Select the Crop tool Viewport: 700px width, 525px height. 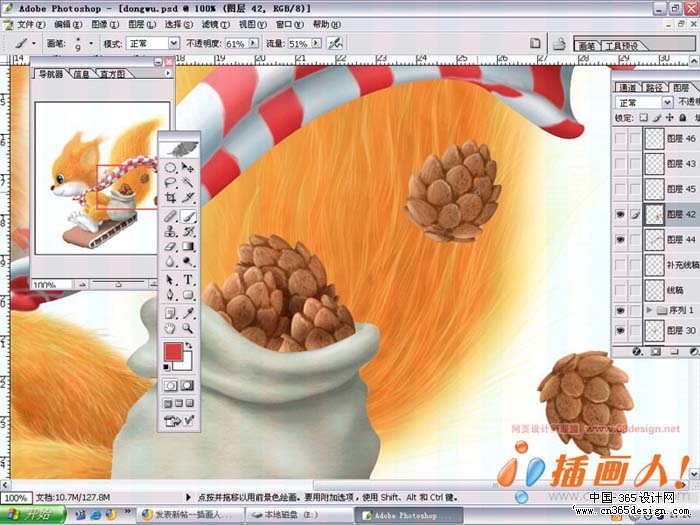[170, 197]
